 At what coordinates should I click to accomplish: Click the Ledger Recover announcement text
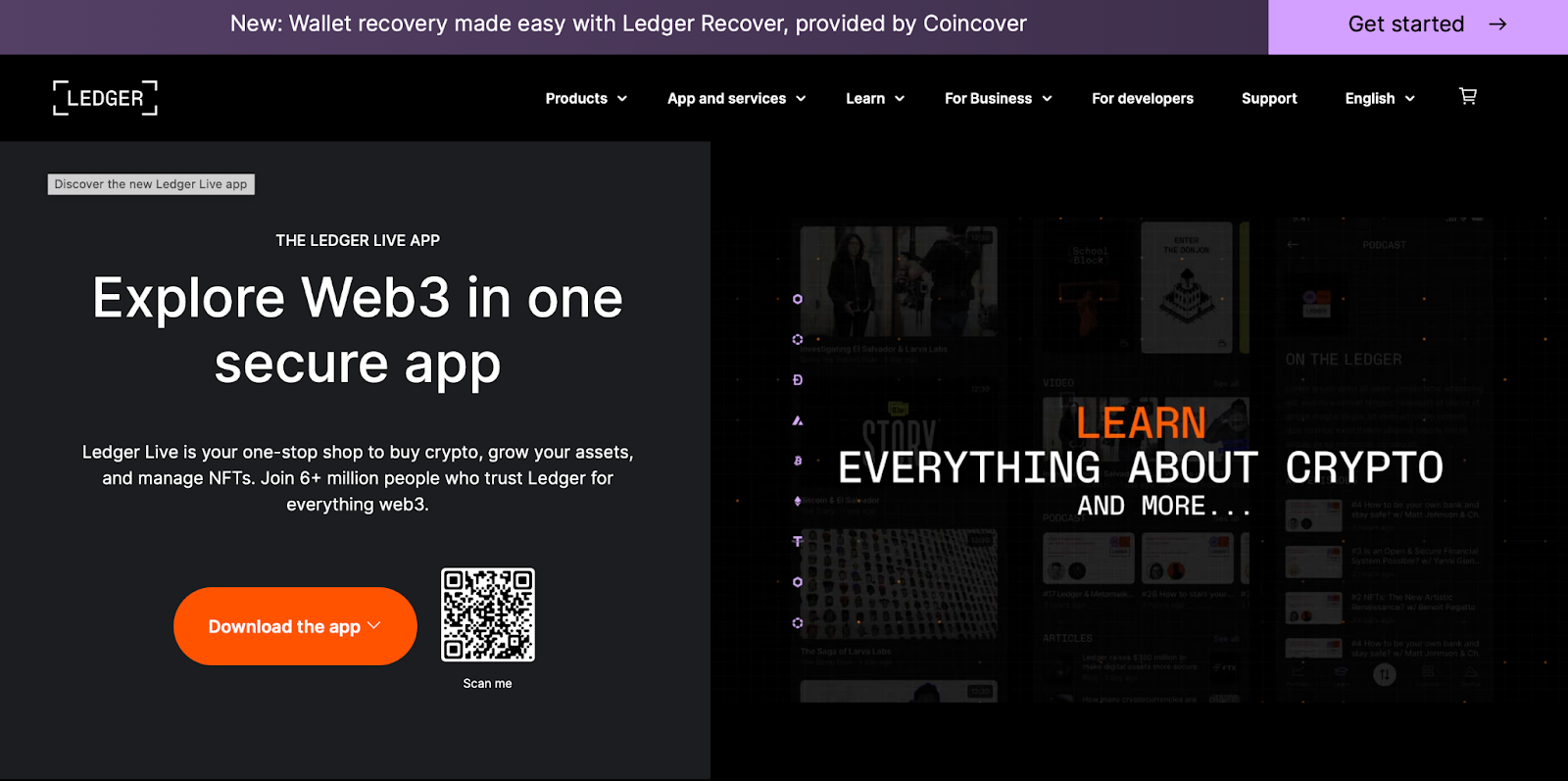click(628, 24)
